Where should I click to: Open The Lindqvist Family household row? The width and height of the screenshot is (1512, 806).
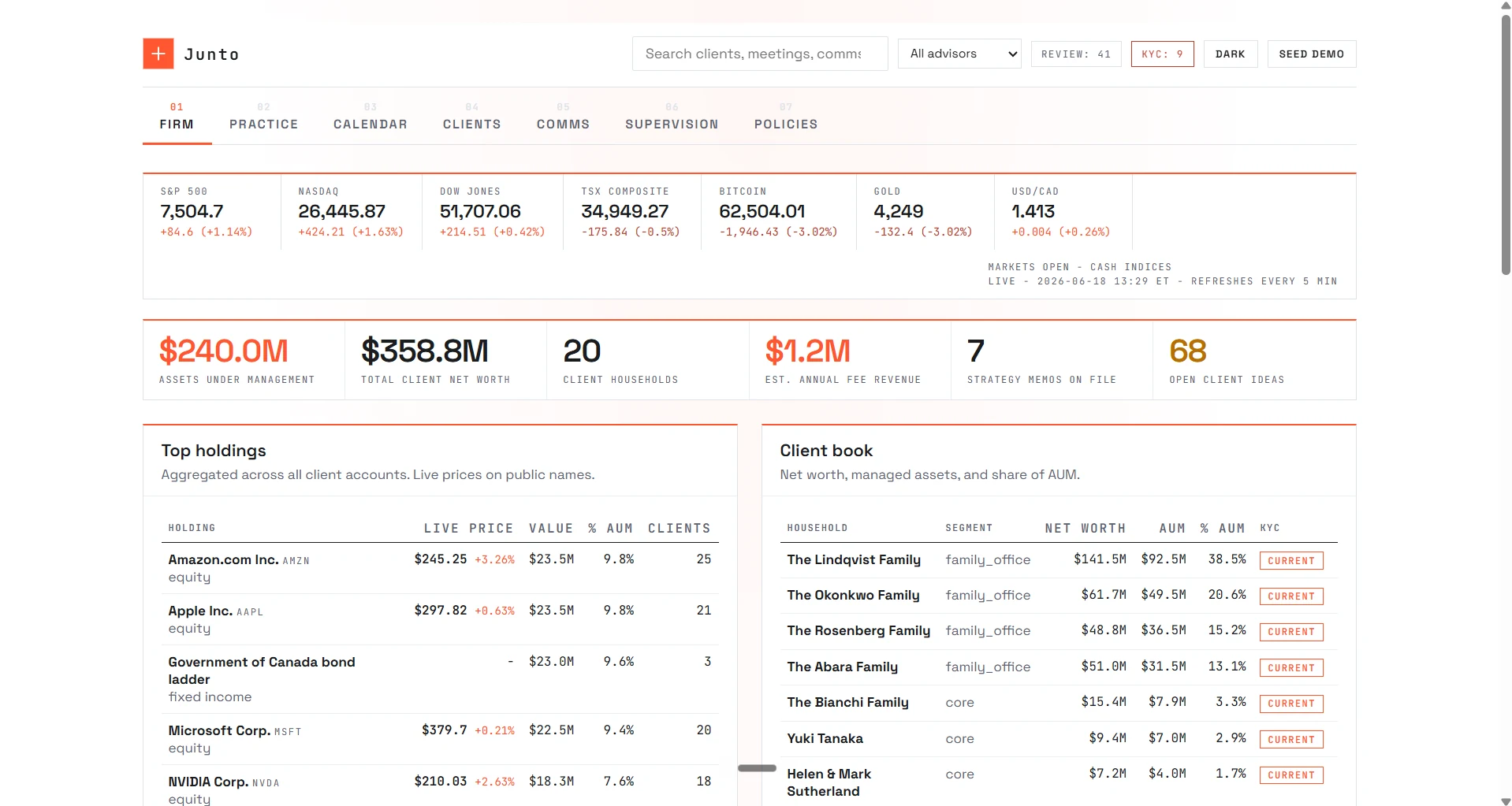1058,559
